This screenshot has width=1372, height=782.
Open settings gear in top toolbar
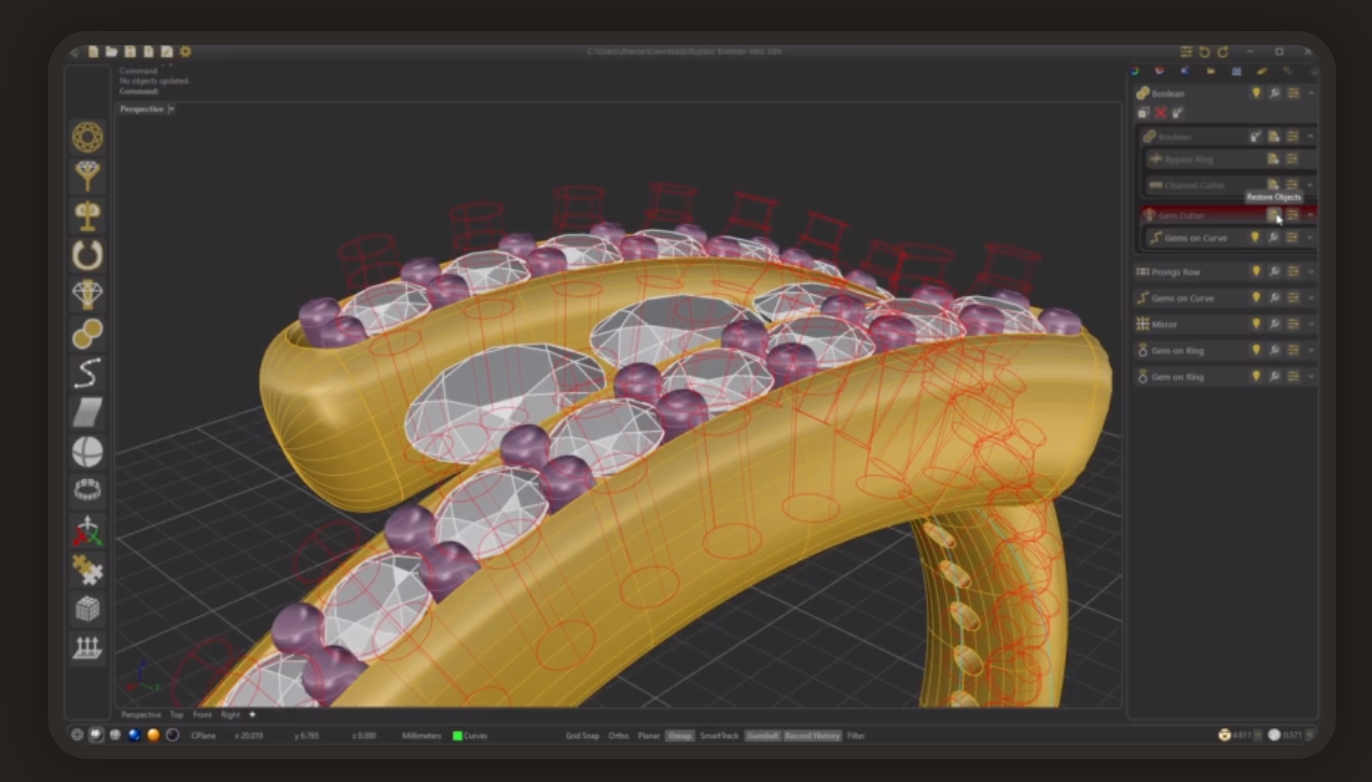tap(185, 52)
